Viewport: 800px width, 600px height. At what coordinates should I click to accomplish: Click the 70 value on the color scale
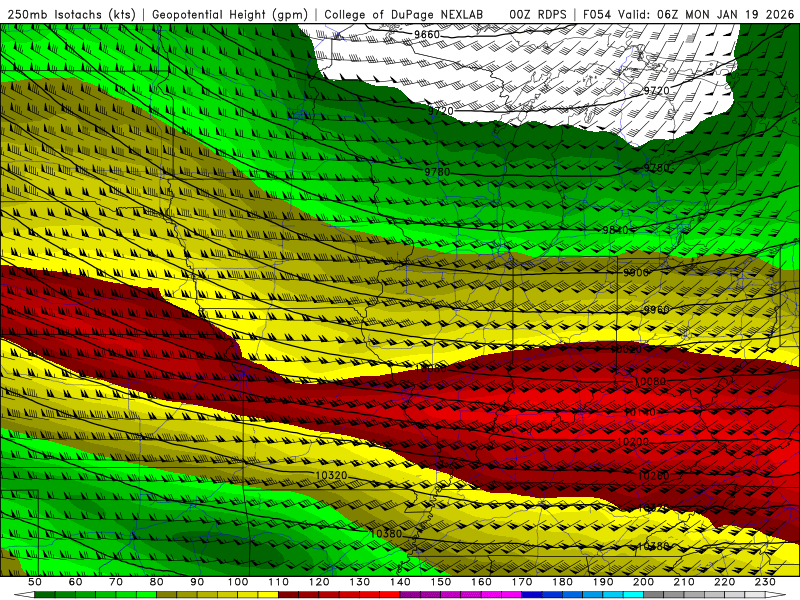pos(116,582)
